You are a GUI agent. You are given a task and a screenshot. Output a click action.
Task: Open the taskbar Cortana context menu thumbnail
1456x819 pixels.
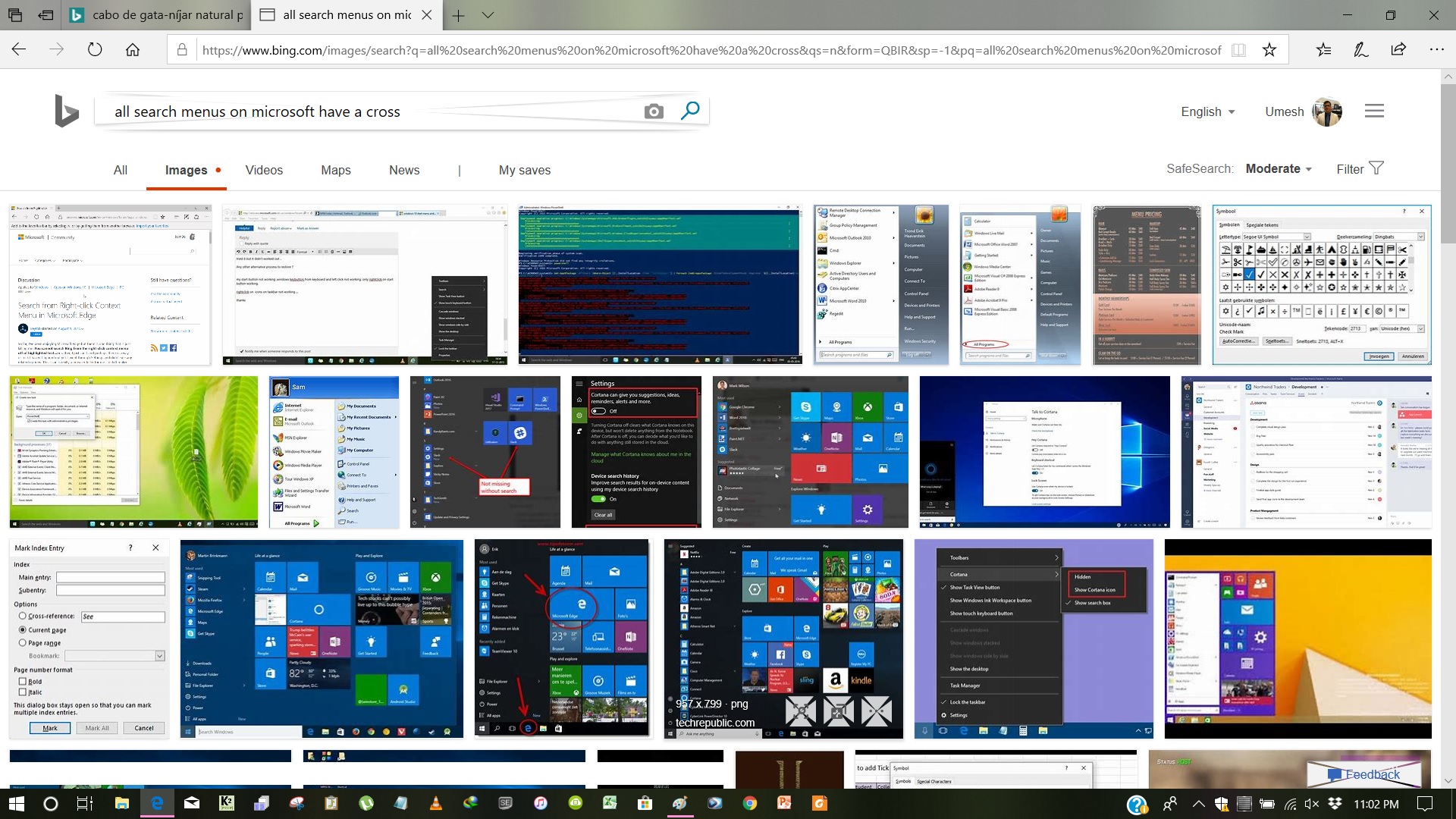(1034, 639)
